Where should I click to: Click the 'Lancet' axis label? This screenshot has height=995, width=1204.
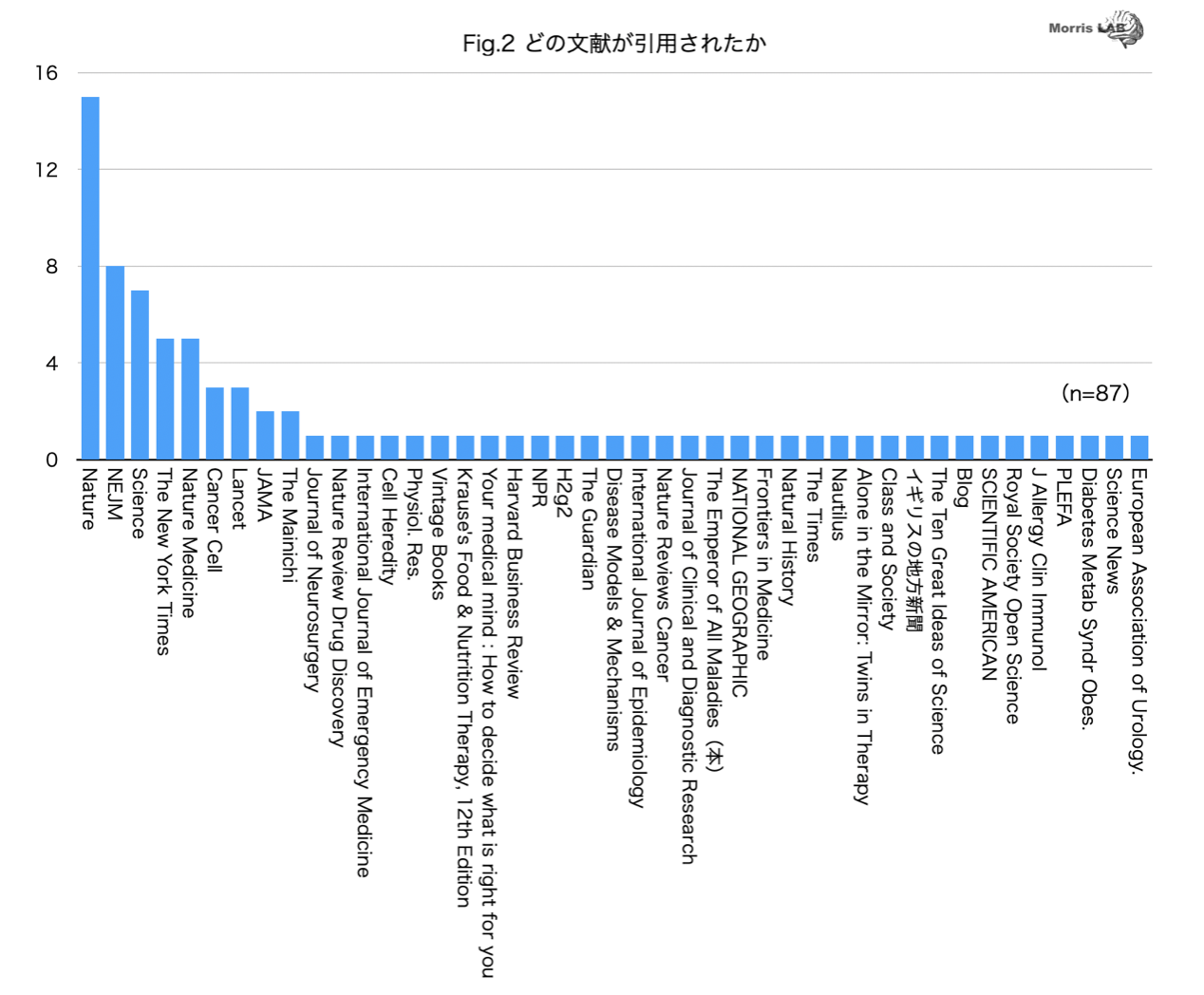(x=238, y=498)
